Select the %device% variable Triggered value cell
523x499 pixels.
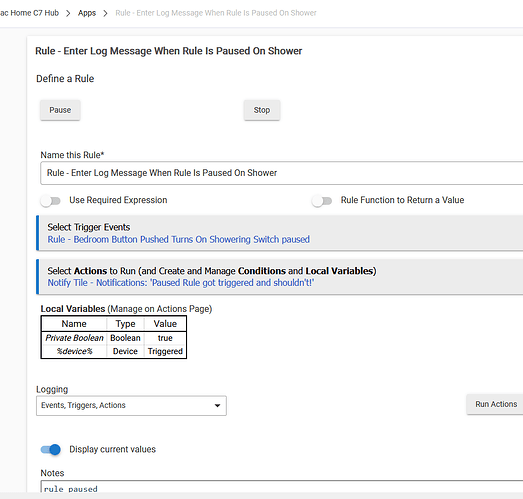tap(165, 351)
